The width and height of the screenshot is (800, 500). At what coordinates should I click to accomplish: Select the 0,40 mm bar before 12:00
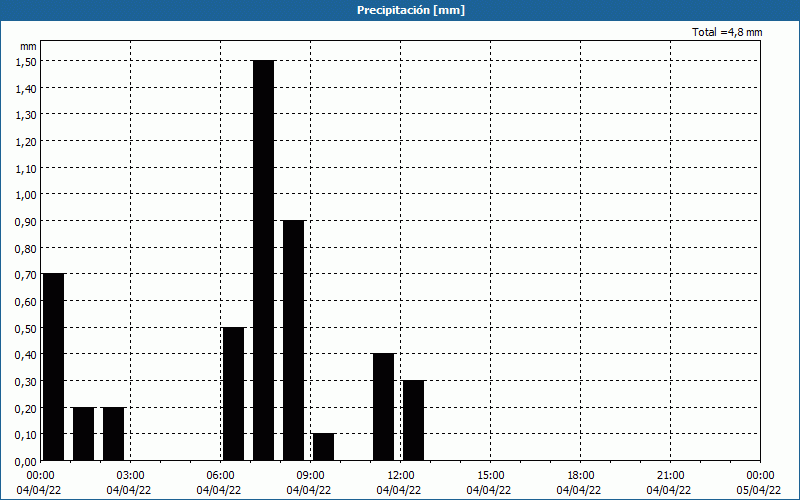click(384, 407)
